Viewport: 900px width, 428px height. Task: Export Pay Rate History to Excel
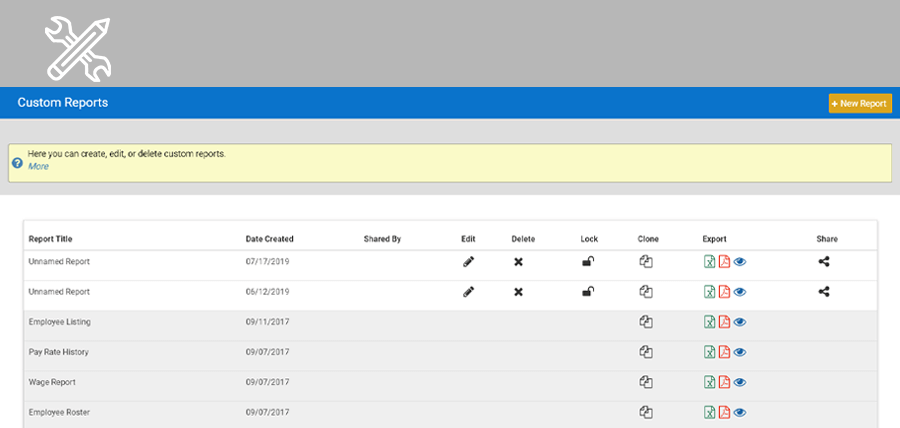coord(709,352)
